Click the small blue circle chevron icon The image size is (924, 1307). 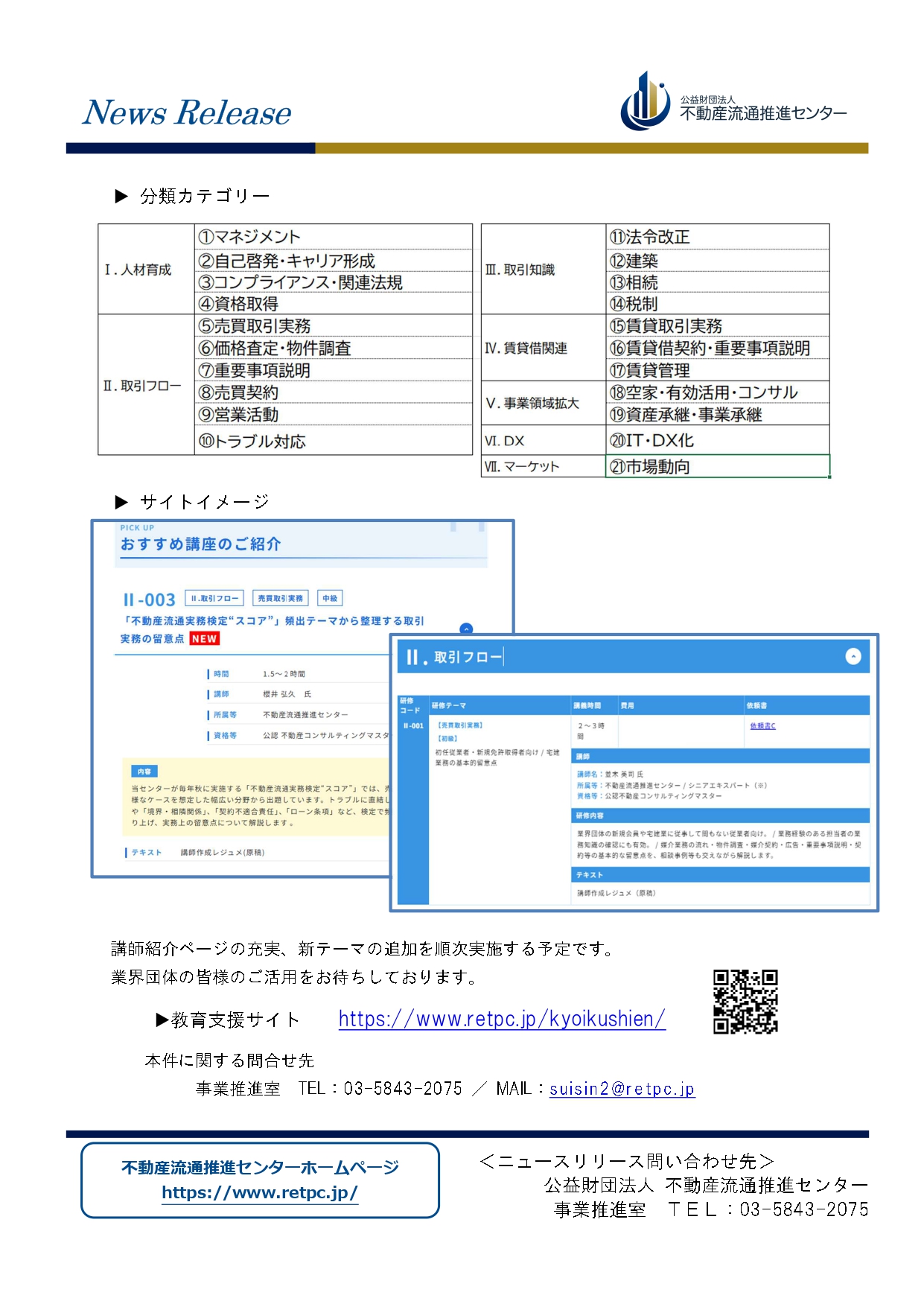point(466,629)
